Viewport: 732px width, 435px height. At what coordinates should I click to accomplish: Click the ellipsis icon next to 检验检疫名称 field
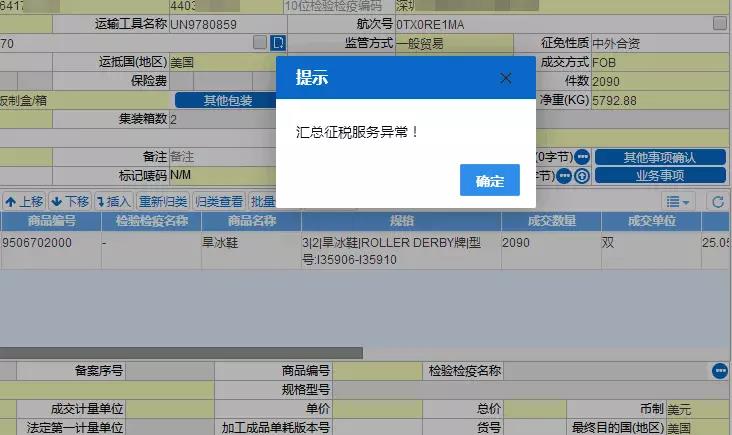pos(719,371)
